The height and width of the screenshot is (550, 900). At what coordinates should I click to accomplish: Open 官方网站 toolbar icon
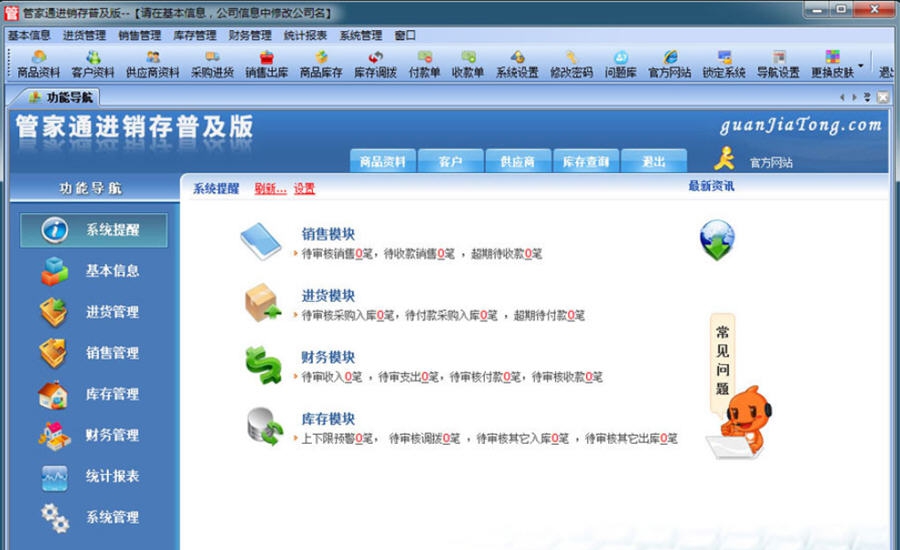click(x=669, y=64)
